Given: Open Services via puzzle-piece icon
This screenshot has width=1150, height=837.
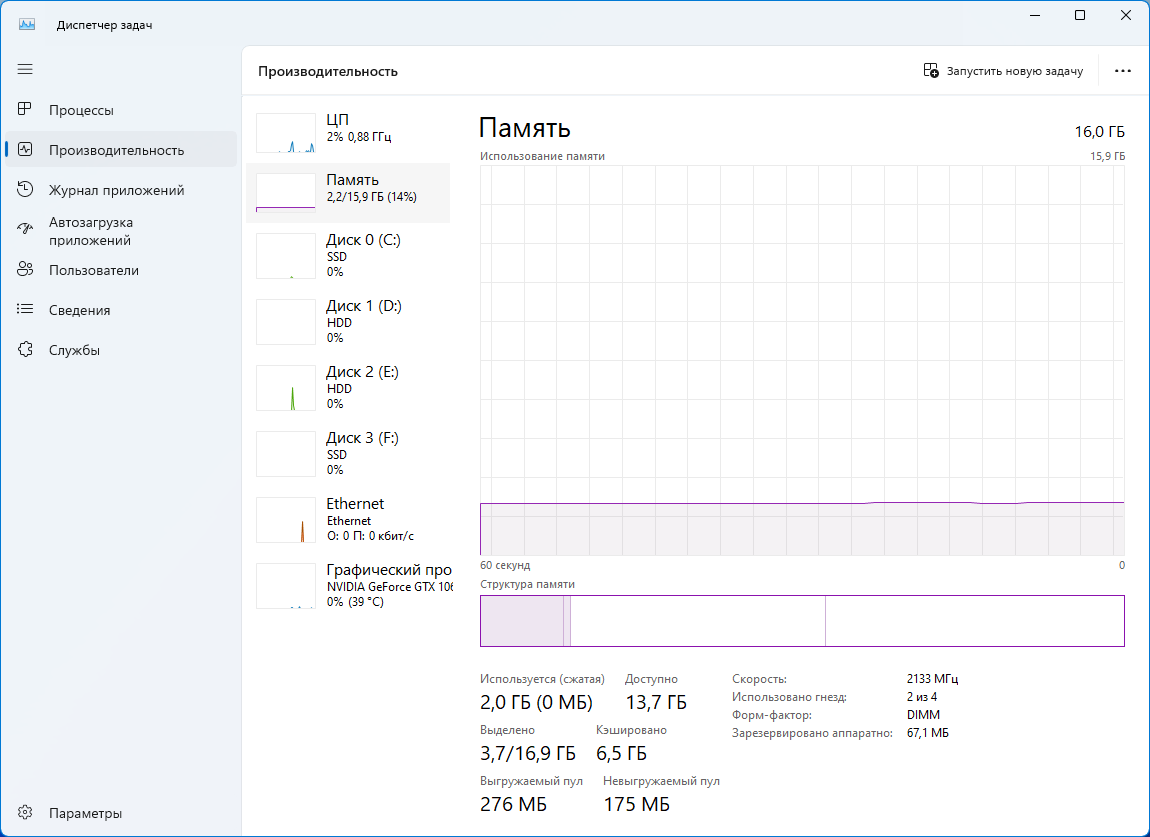Looking at the screenshot, I should [26, 350].
